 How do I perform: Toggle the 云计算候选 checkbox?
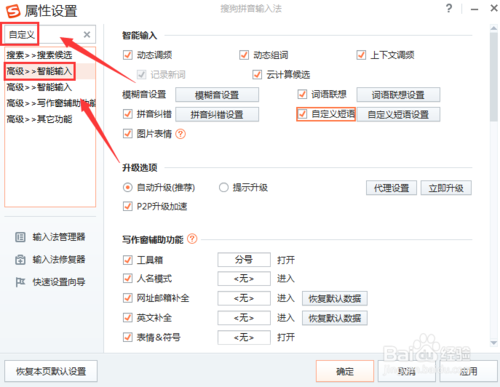257,75
